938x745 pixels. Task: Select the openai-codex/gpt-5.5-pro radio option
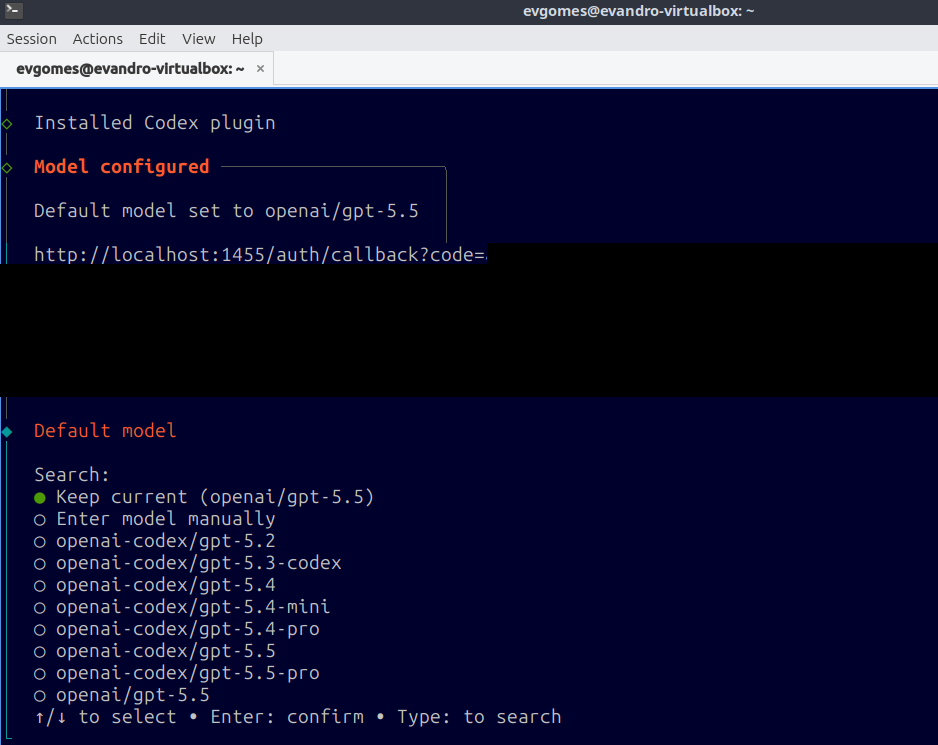(x=176, y=673)
